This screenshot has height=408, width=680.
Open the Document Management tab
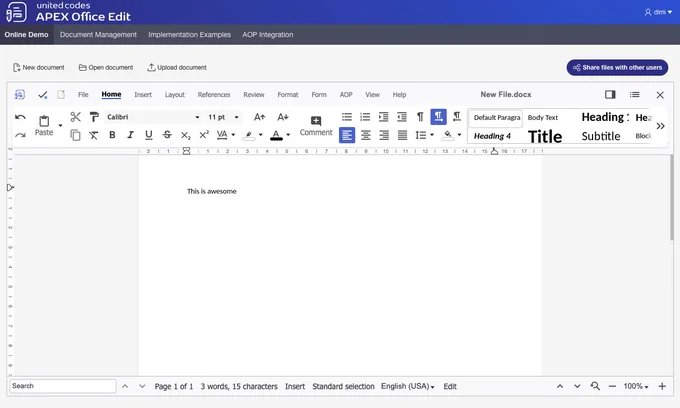[98, 35]
